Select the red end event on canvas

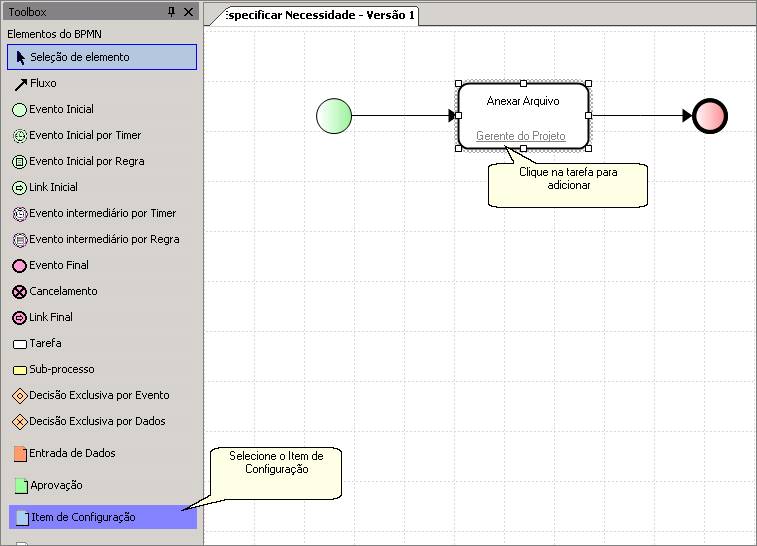pyautogui.click(x=710, y=116)
